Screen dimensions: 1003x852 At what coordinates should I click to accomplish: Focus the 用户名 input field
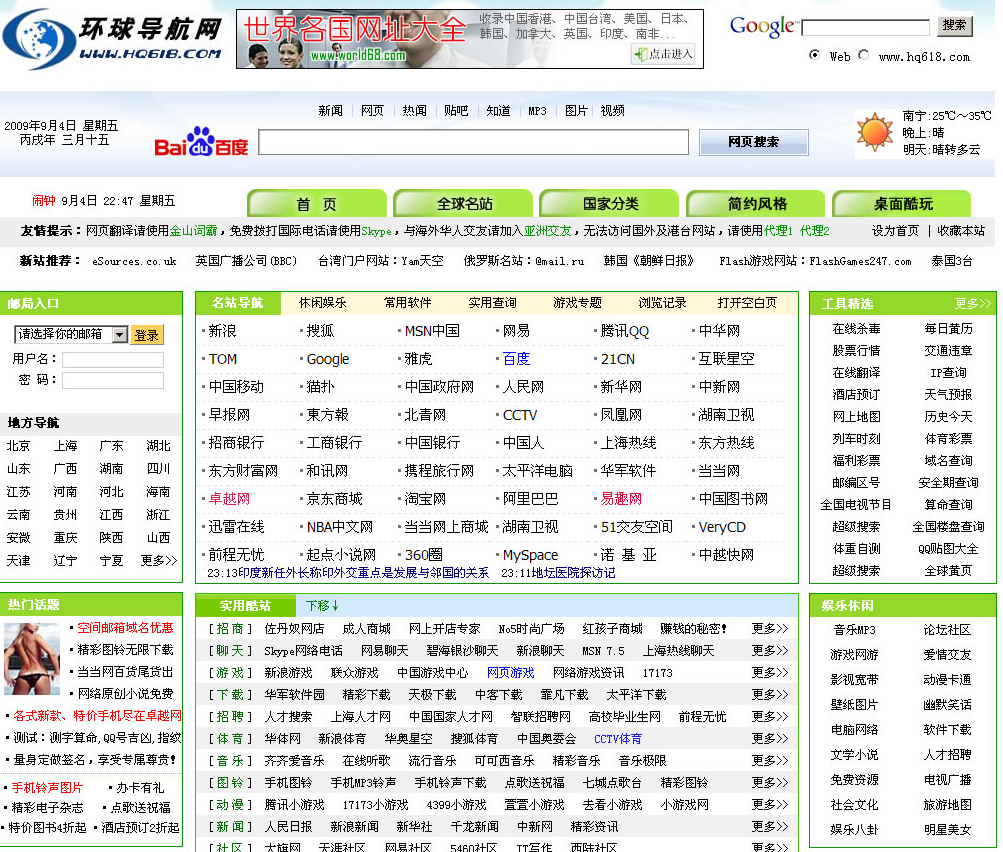113,360
